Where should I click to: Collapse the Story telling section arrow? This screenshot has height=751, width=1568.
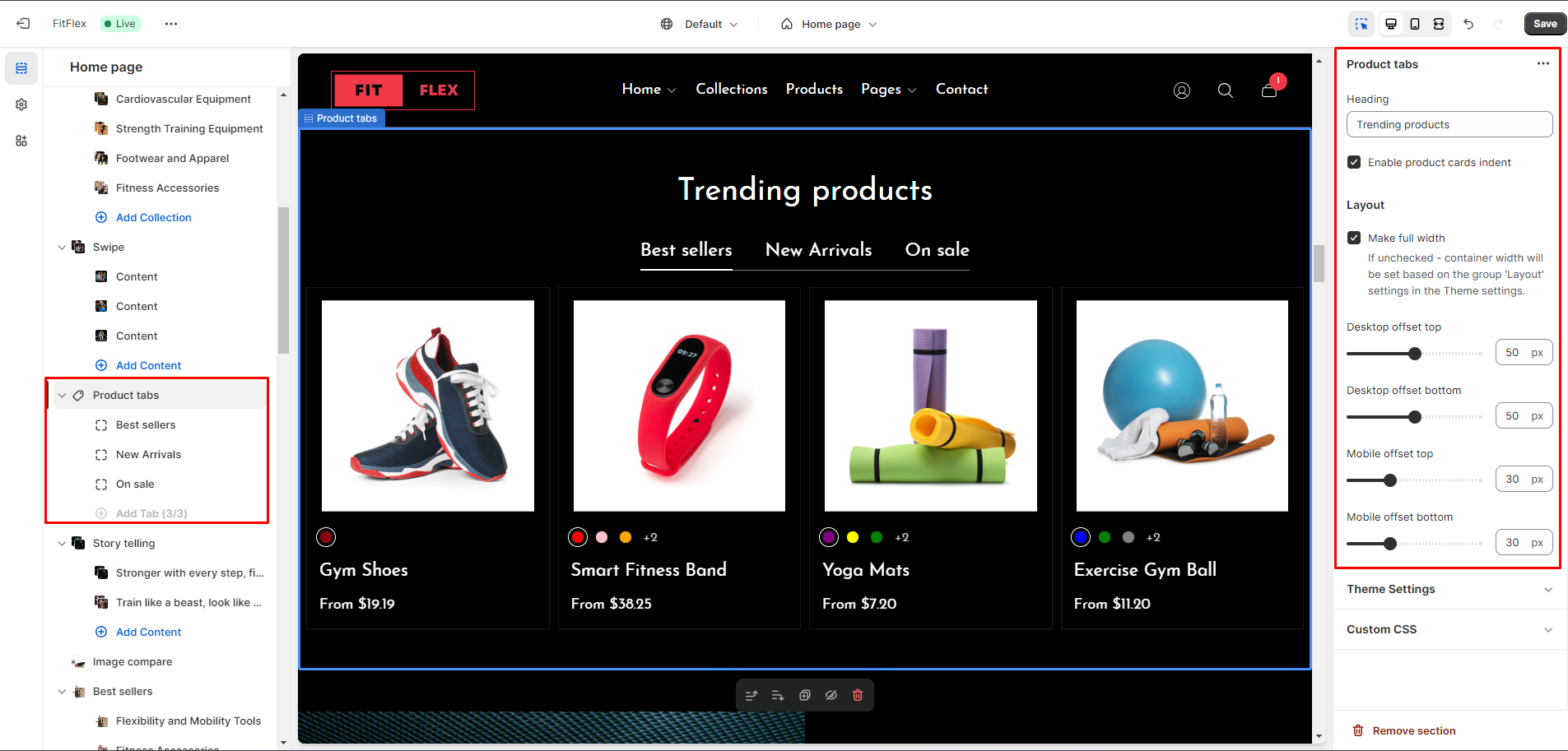coord(62,544)
